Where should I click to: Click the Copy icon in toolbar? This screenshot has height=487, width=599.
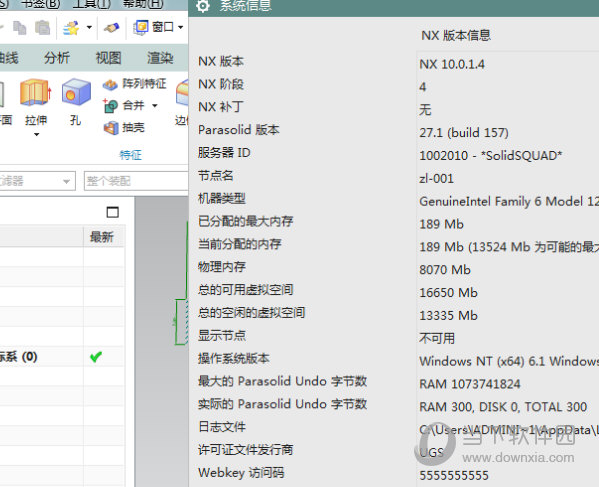(x=19, y=28)
